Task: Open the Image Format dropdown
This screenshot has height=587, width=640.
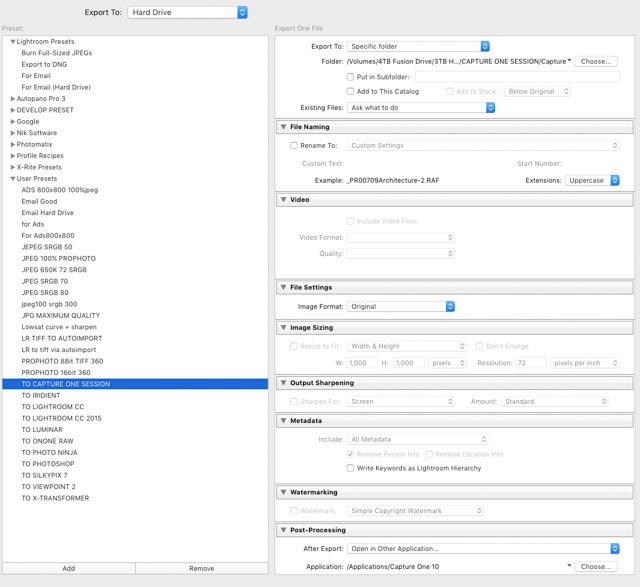Action: (x=402, y=306)
